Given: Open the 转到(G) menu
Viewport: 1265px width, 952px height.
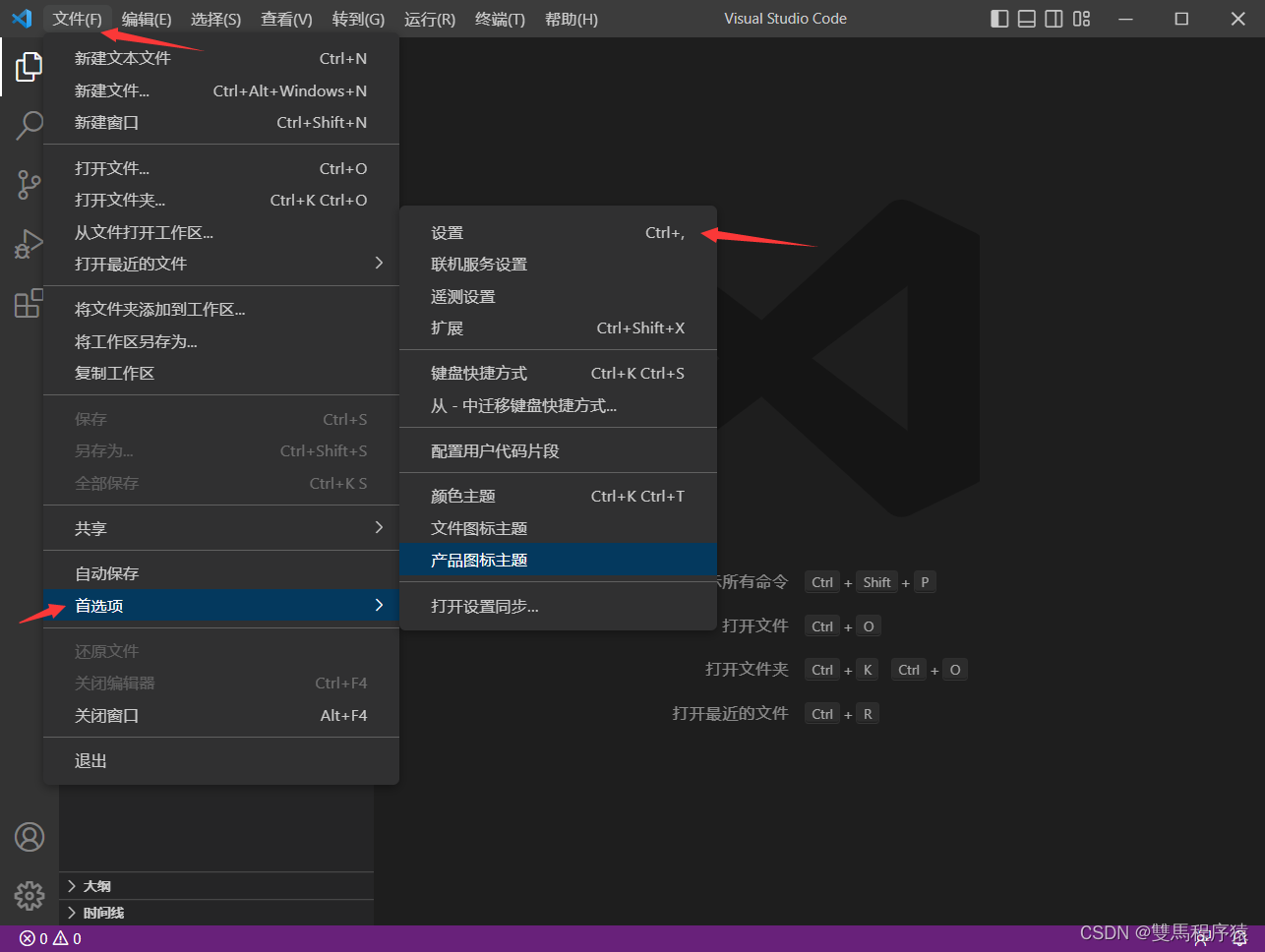Looking at the screenshot, I should pos(358,19).
